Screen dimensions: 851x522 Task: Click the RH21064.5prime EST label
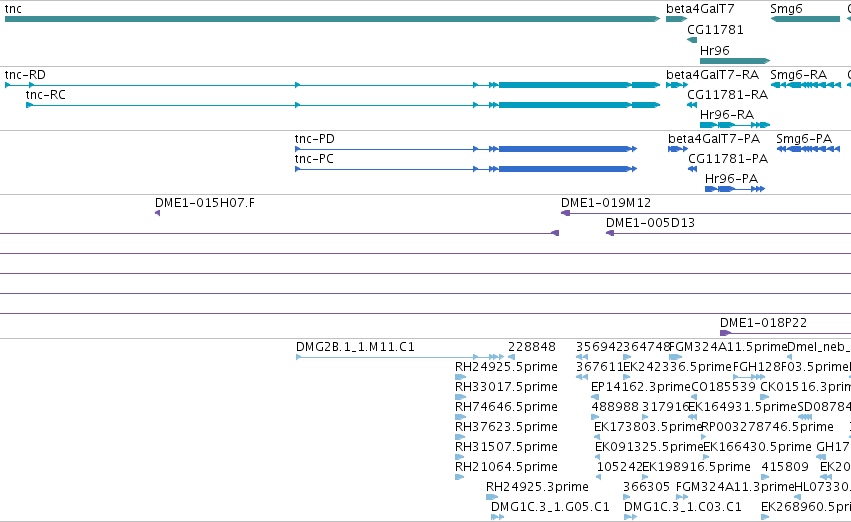(x=506, y=467)
